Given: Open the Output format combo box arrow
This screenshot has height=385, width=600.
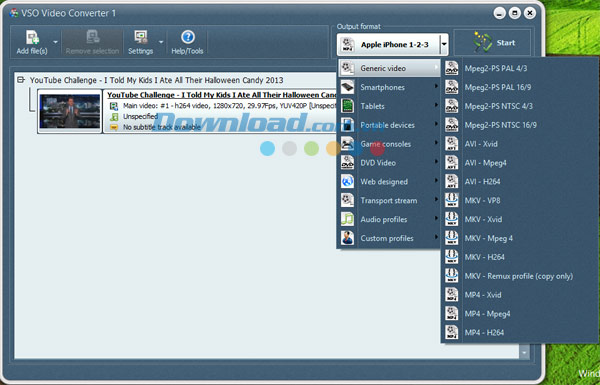Looking at the screenshot, I should pos(444,44).
